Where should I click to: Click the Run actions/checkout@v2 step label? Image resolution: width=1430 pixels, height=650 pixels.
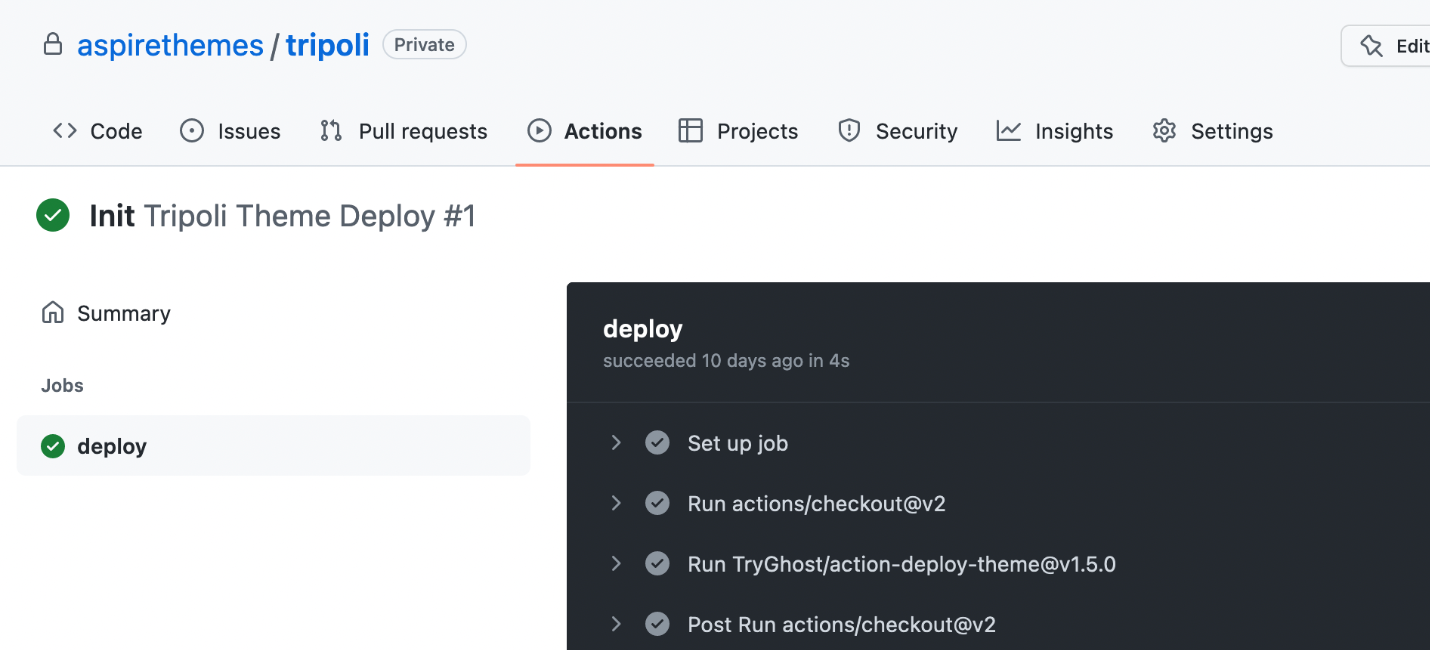[817, 503]
